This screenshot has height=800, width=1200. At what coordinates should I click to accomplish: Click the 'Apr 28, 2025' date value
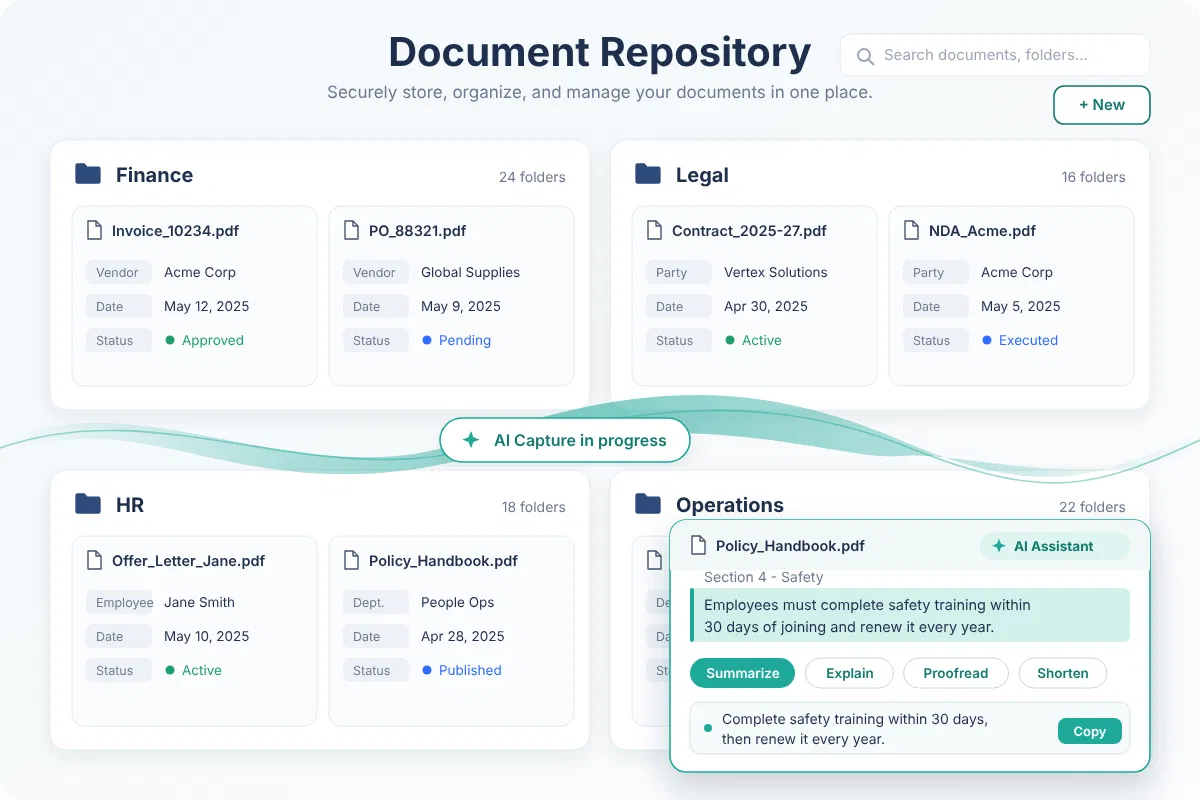463,636
